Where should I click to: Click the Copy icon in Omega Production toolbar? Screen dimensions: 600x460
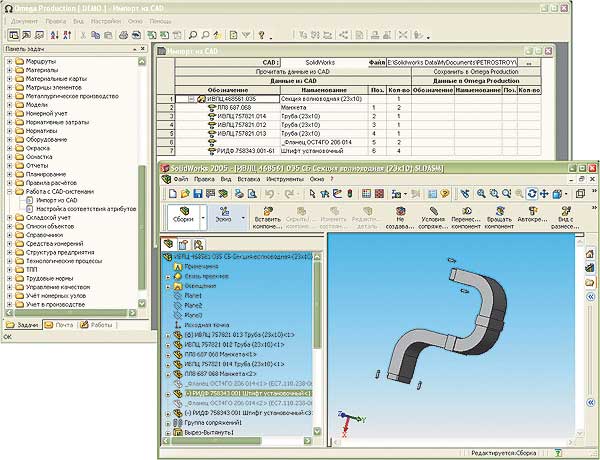tap(95, 35)
